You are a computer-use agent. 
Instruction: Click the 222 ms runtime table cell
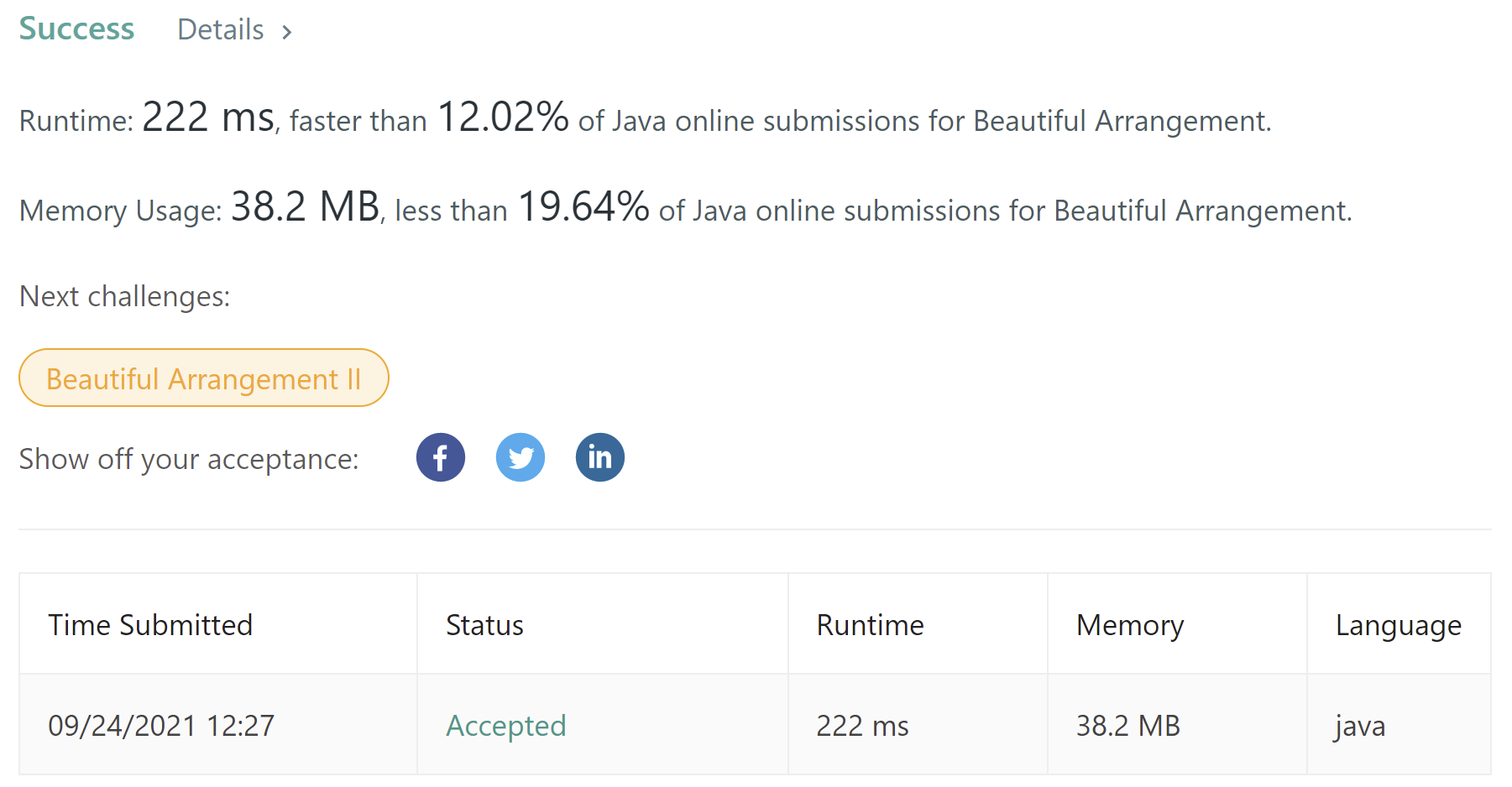(862, 726)
